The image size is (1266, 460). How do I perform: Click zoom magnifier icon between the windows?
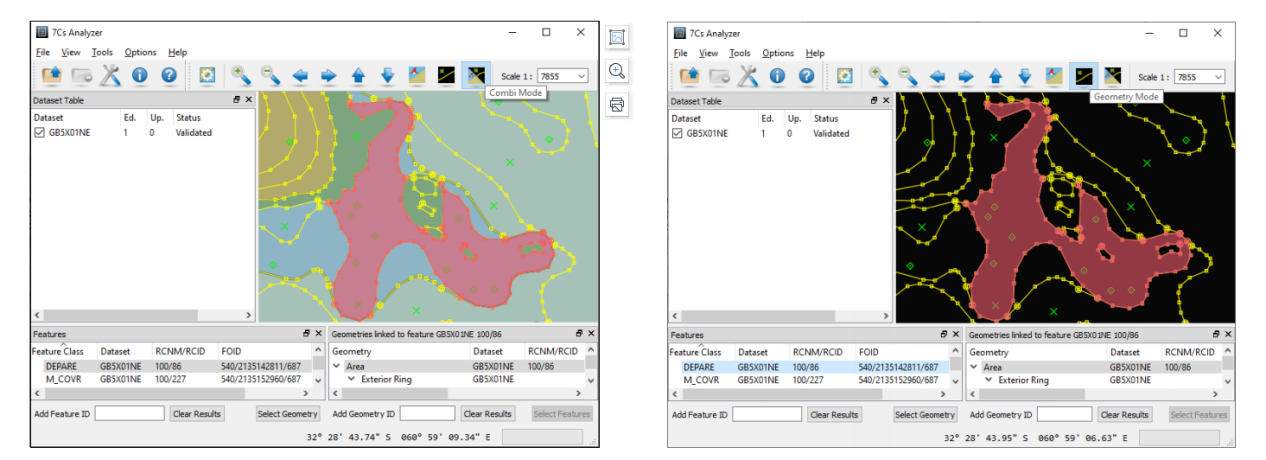coord(617,71)
